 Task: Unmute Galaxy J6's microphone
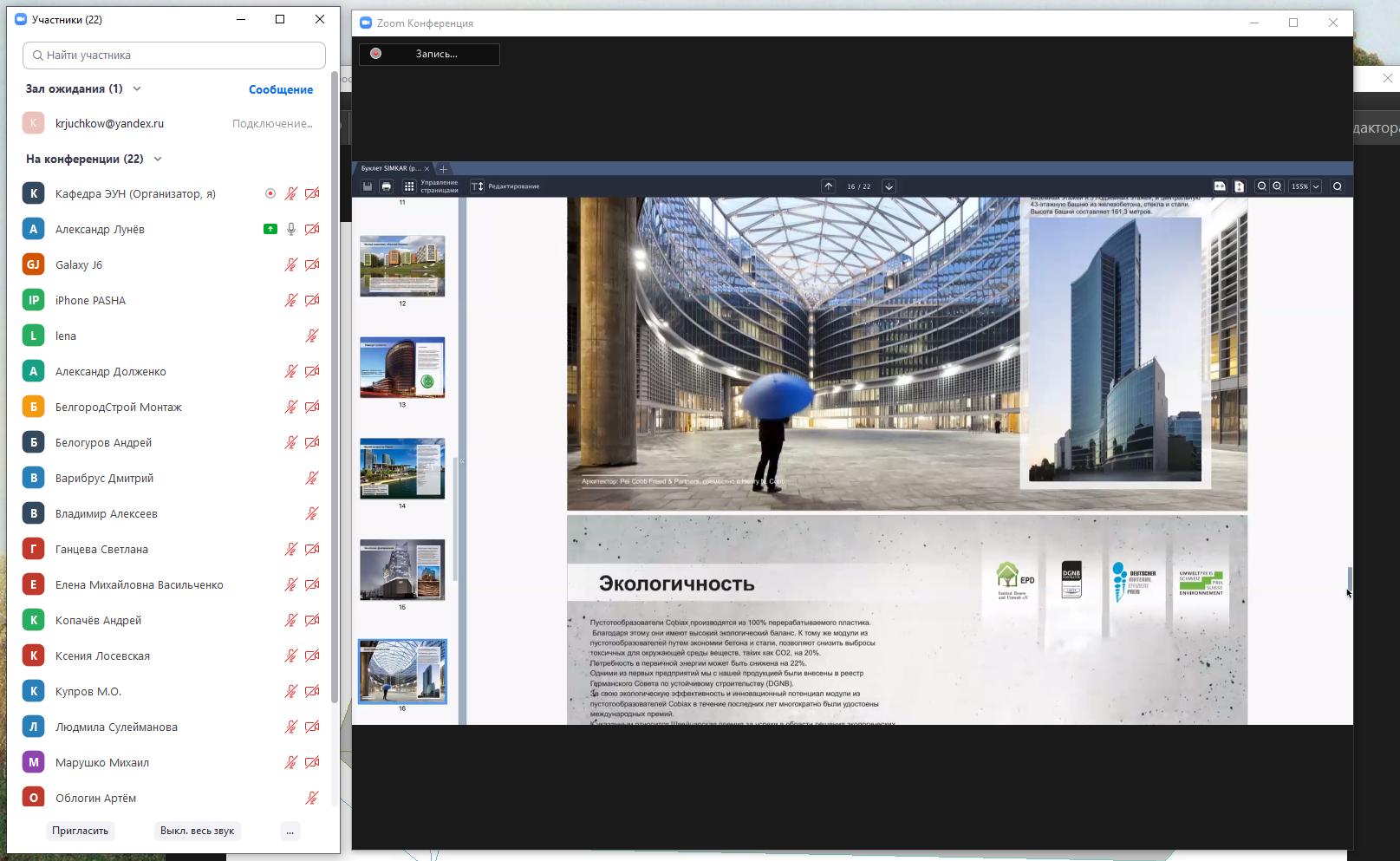click(x=291, y=264)
